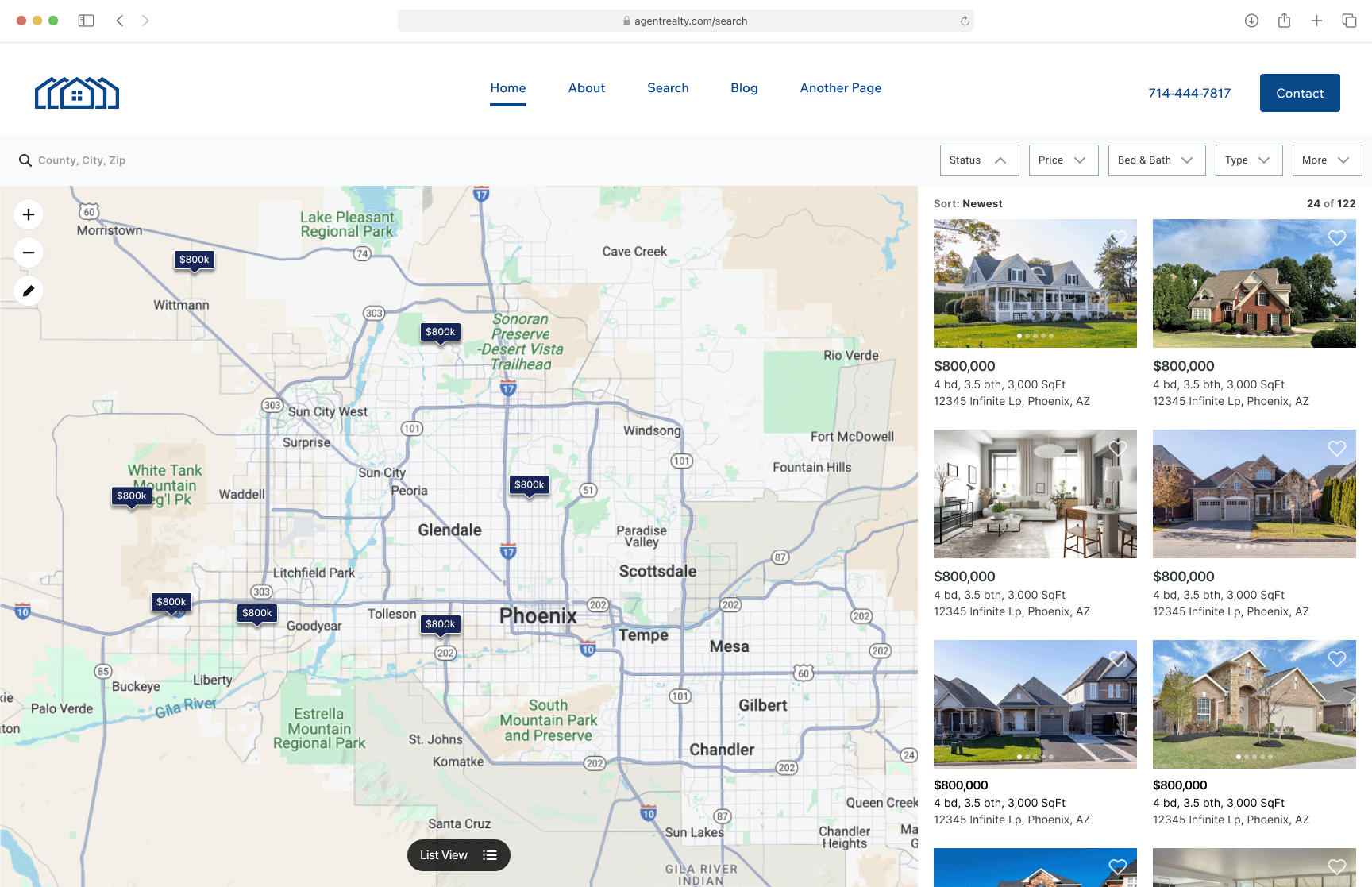
Task: Open the About page in navigation
Action: pyautogui.click(x=586, y=88)
